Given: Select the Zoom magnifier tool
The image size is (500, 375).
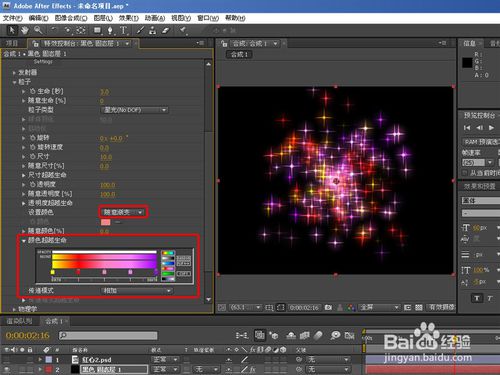Looking at the screenshot, I should [38, 30].
